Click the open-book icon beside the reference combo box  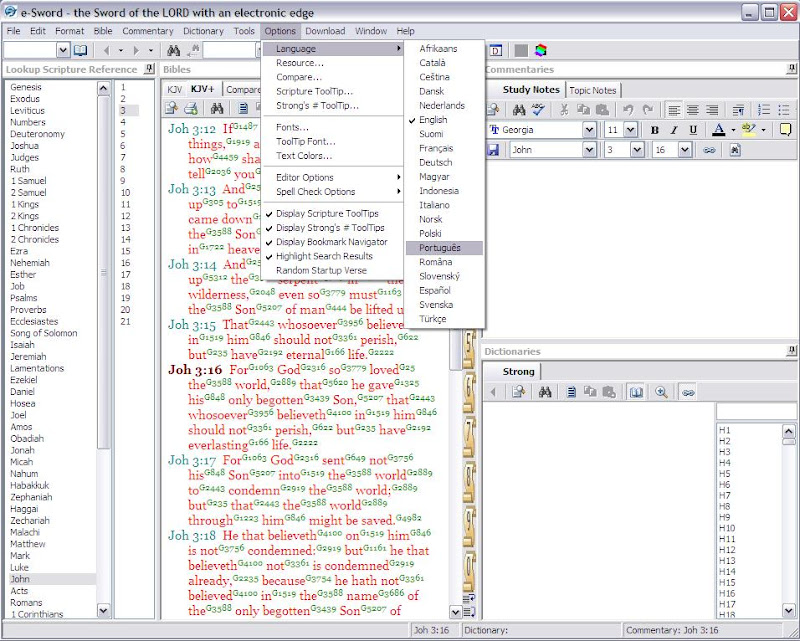[80, 50]
